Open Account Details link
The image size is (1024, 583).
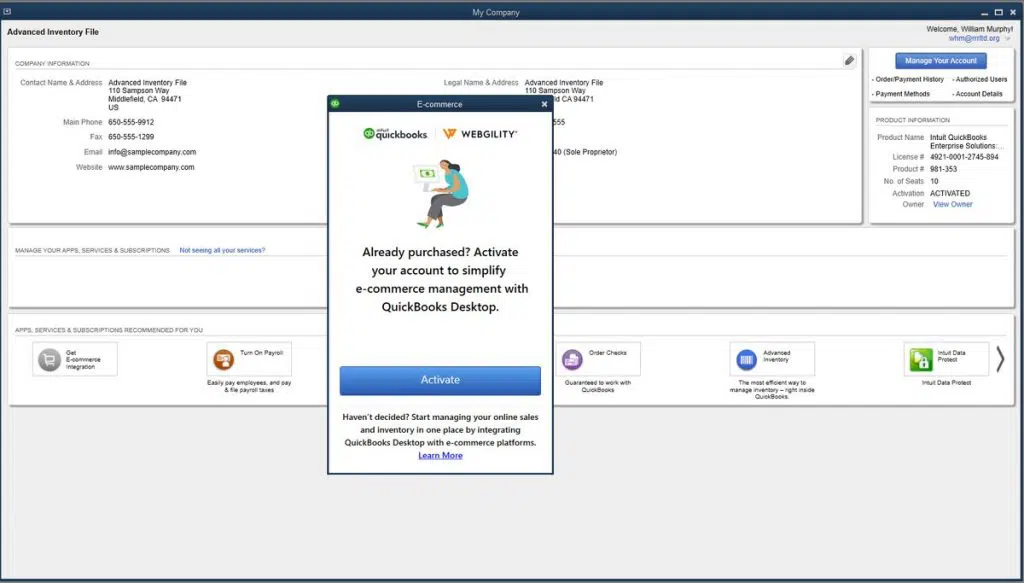[977, 94]
